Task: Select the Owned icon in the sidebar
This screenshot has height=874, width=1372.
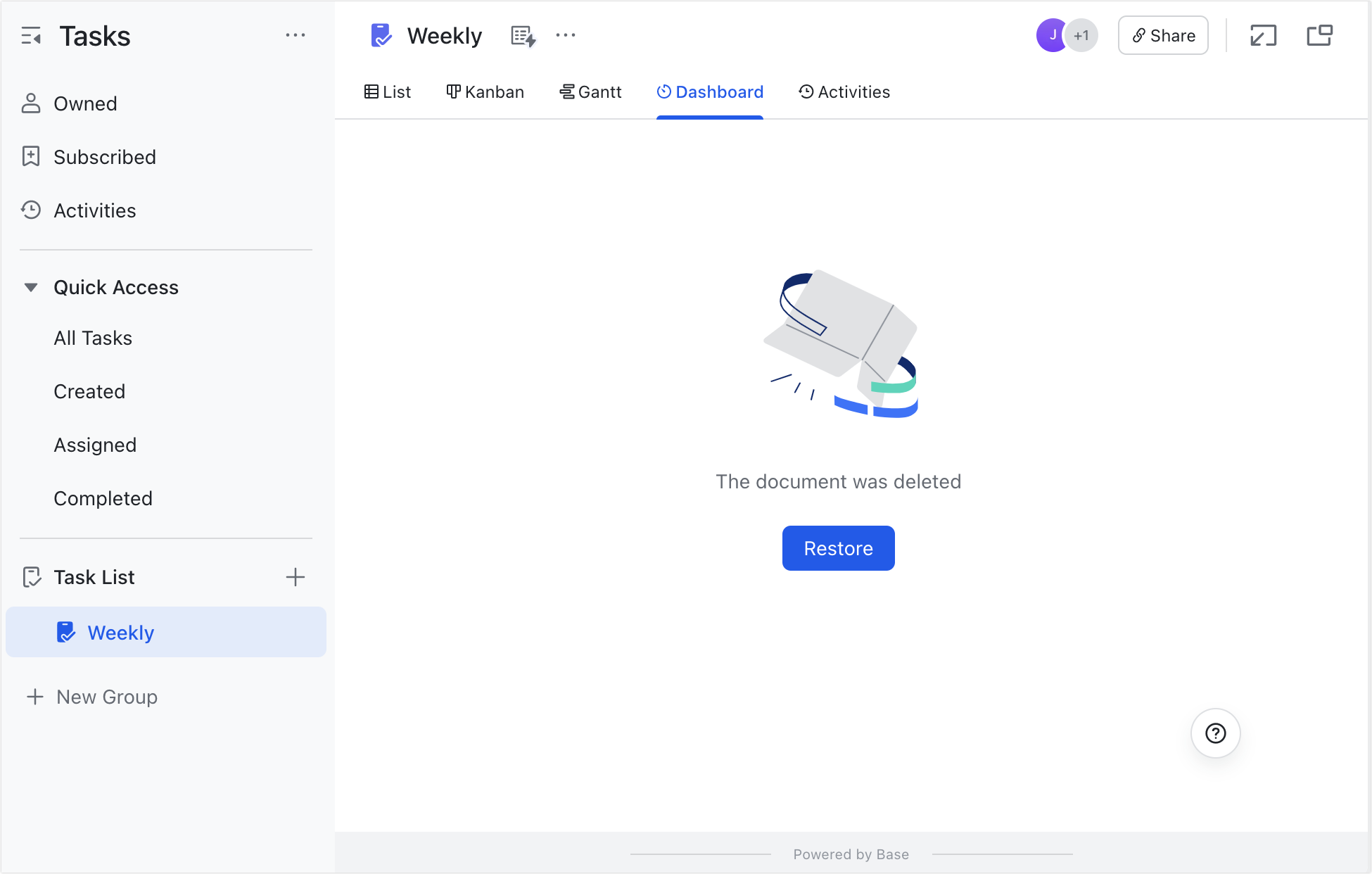Action: pos(30,103)
